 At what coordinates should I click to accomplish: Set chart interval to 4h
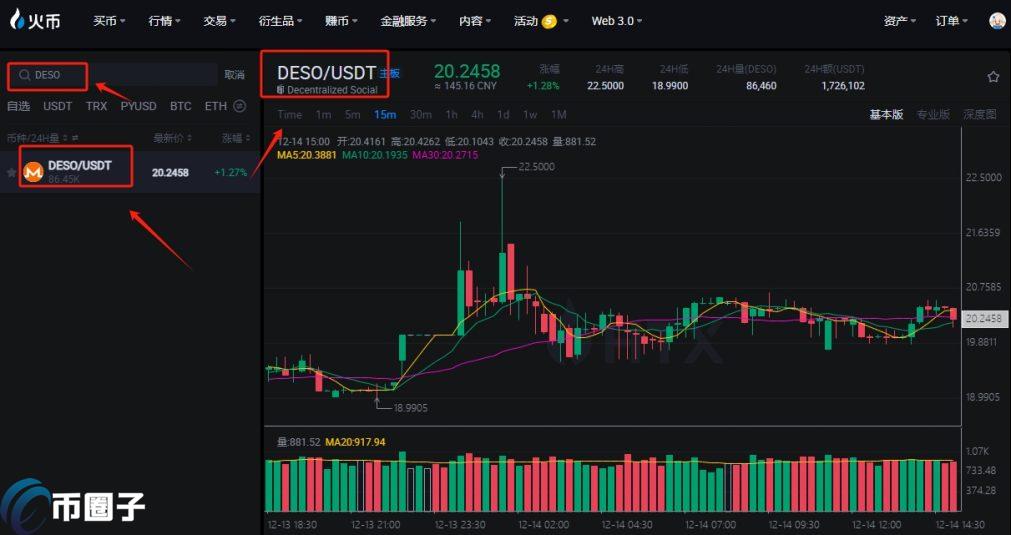pyautogui.click(x=477, y=115)
